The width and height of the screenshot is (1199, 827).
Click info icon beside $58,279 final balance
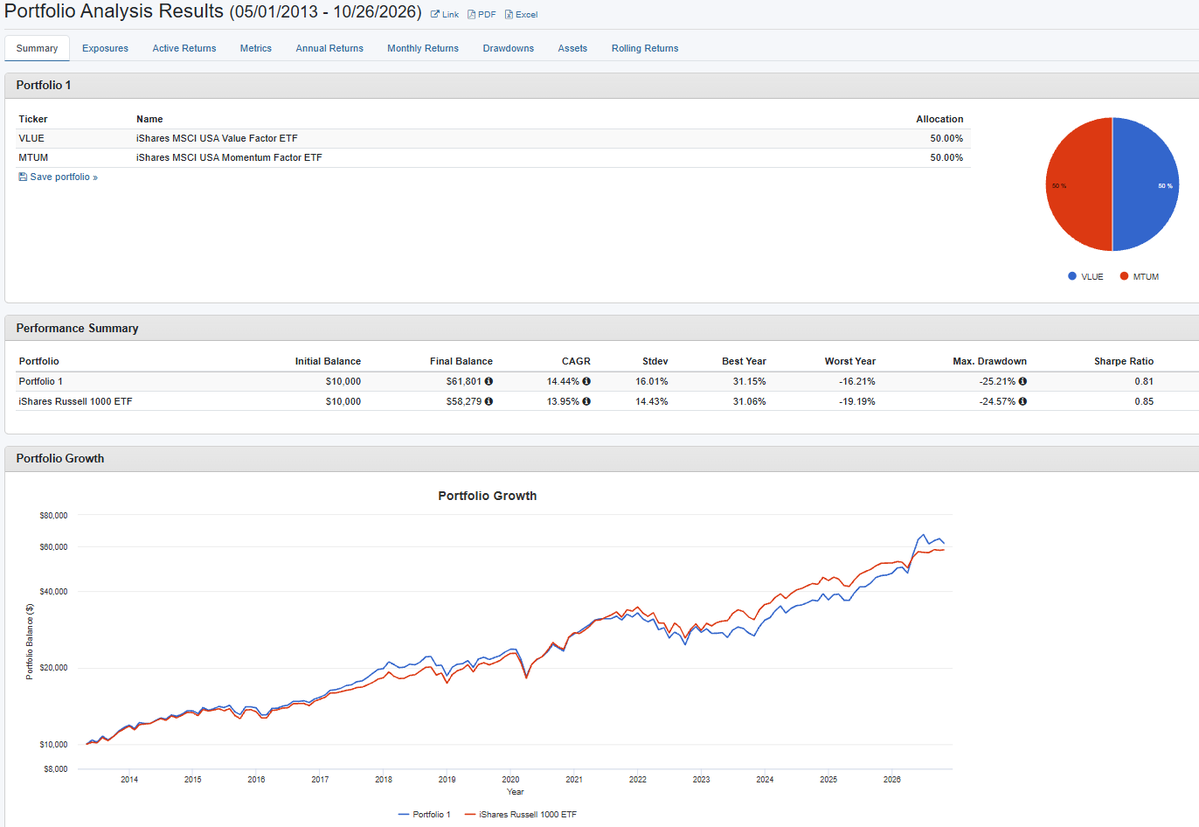click(x=489, y=401)
